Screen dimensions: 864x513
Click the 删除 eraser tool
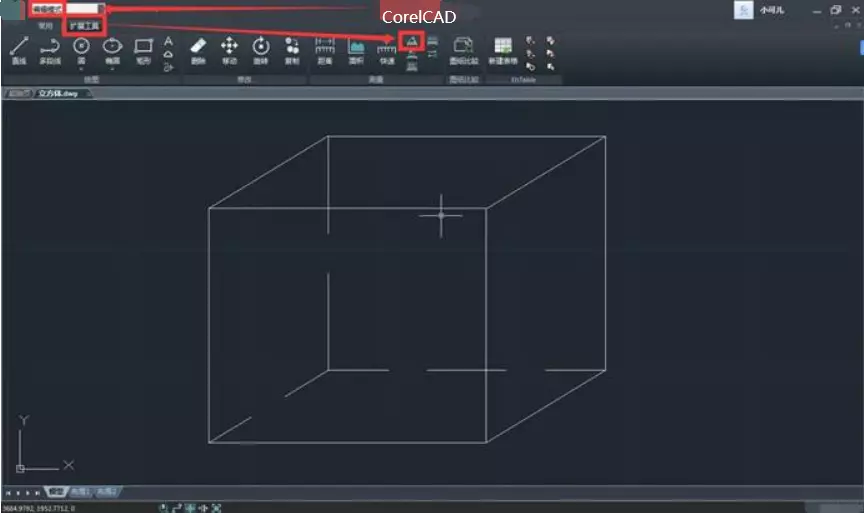pos(198,51)
